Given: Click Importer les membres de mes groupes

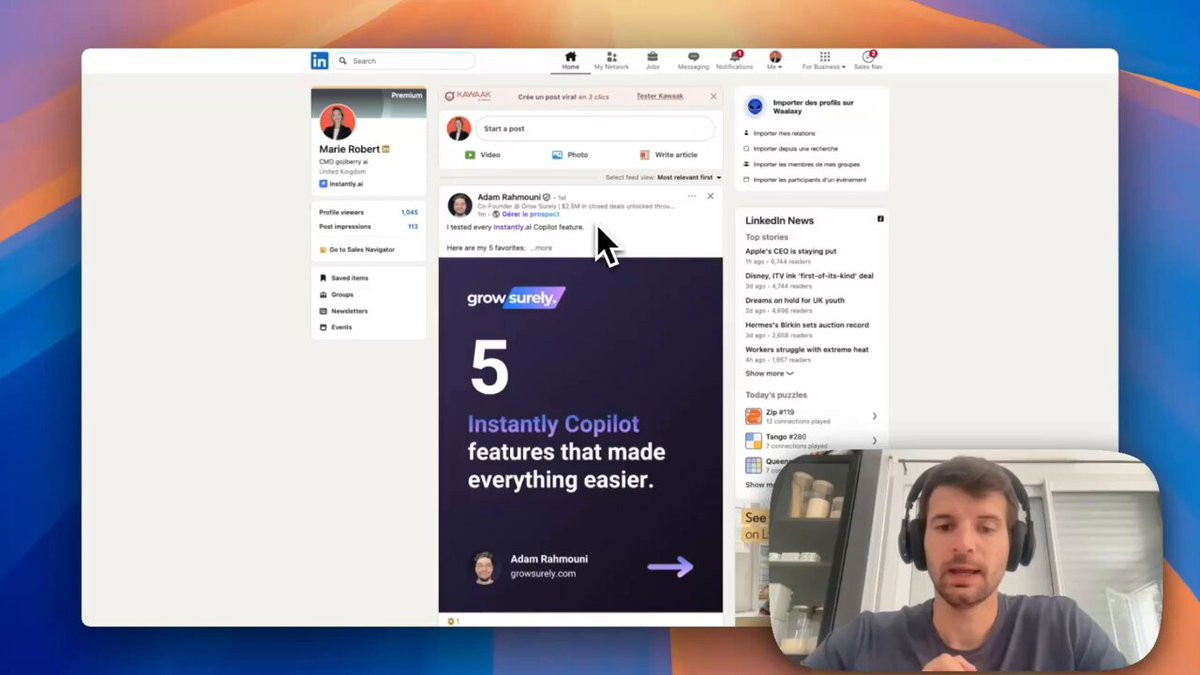Looking at the screenshot, I should (x=806, y=164).
